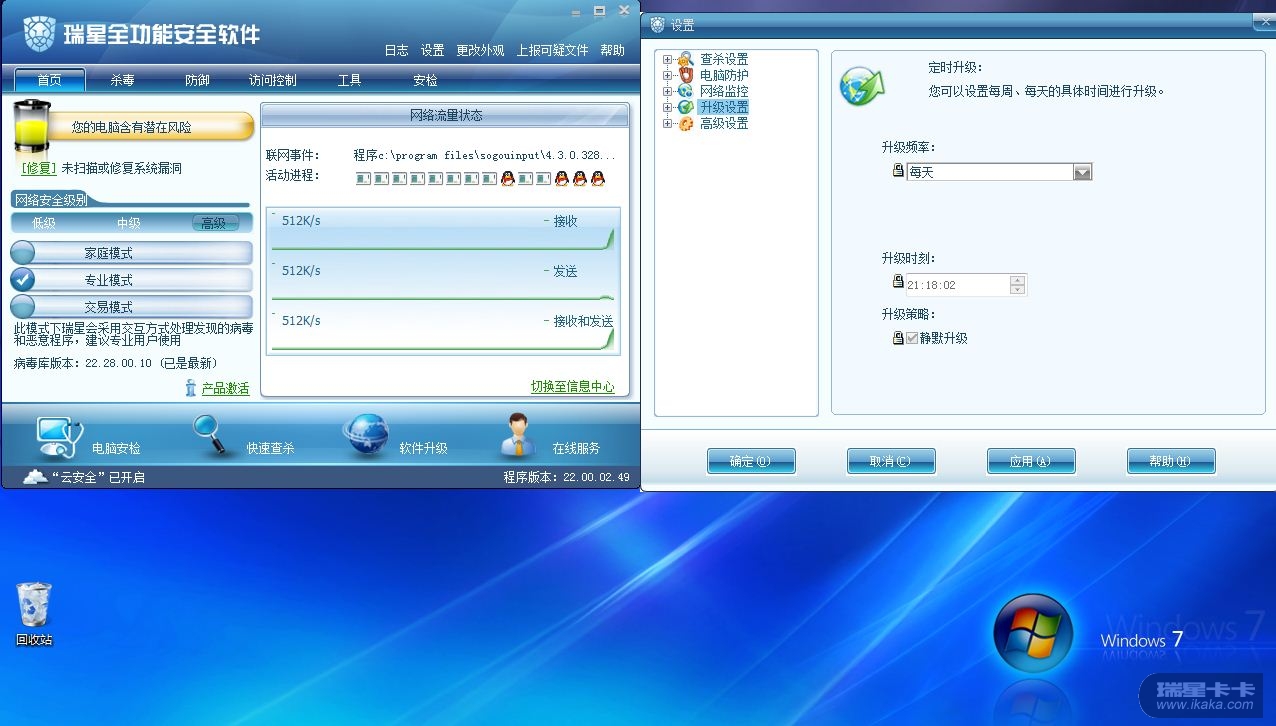The image size is (1276, 726).
Task: Select the 回收站 recycle bin desktop icon
Action: pos(34,613)
